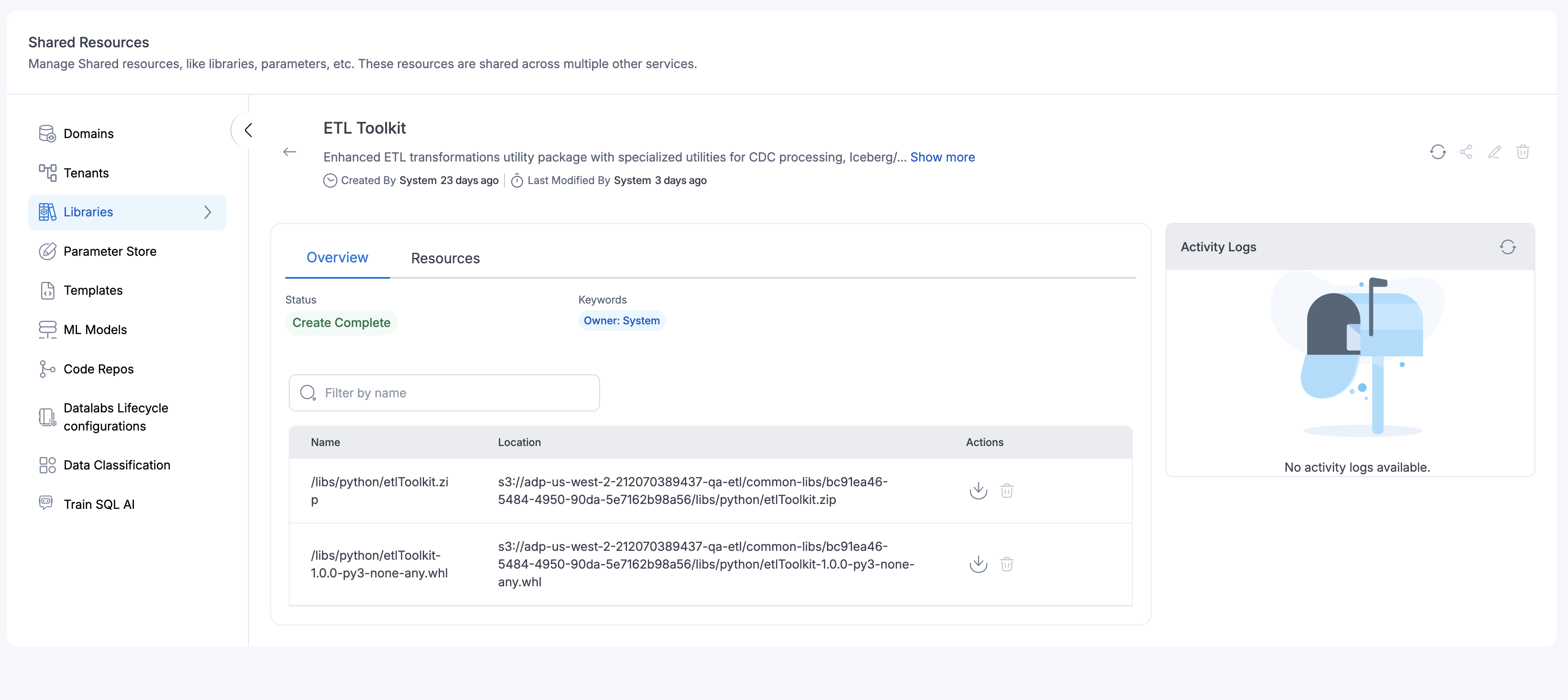The image size is (1568, 700).
Task: Click the share icon for ETL Toolkit
Action: pyautogui.click(x=1466, y=152)
